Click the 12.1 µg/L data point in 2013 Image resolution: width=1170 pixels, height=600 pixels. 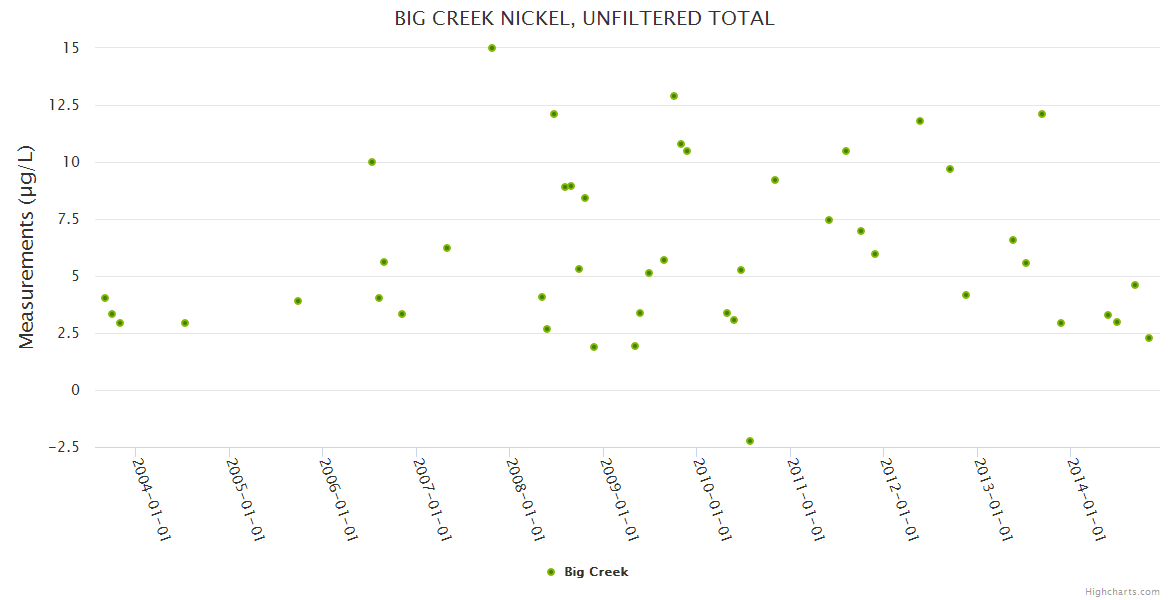(x=1042, y=114)
